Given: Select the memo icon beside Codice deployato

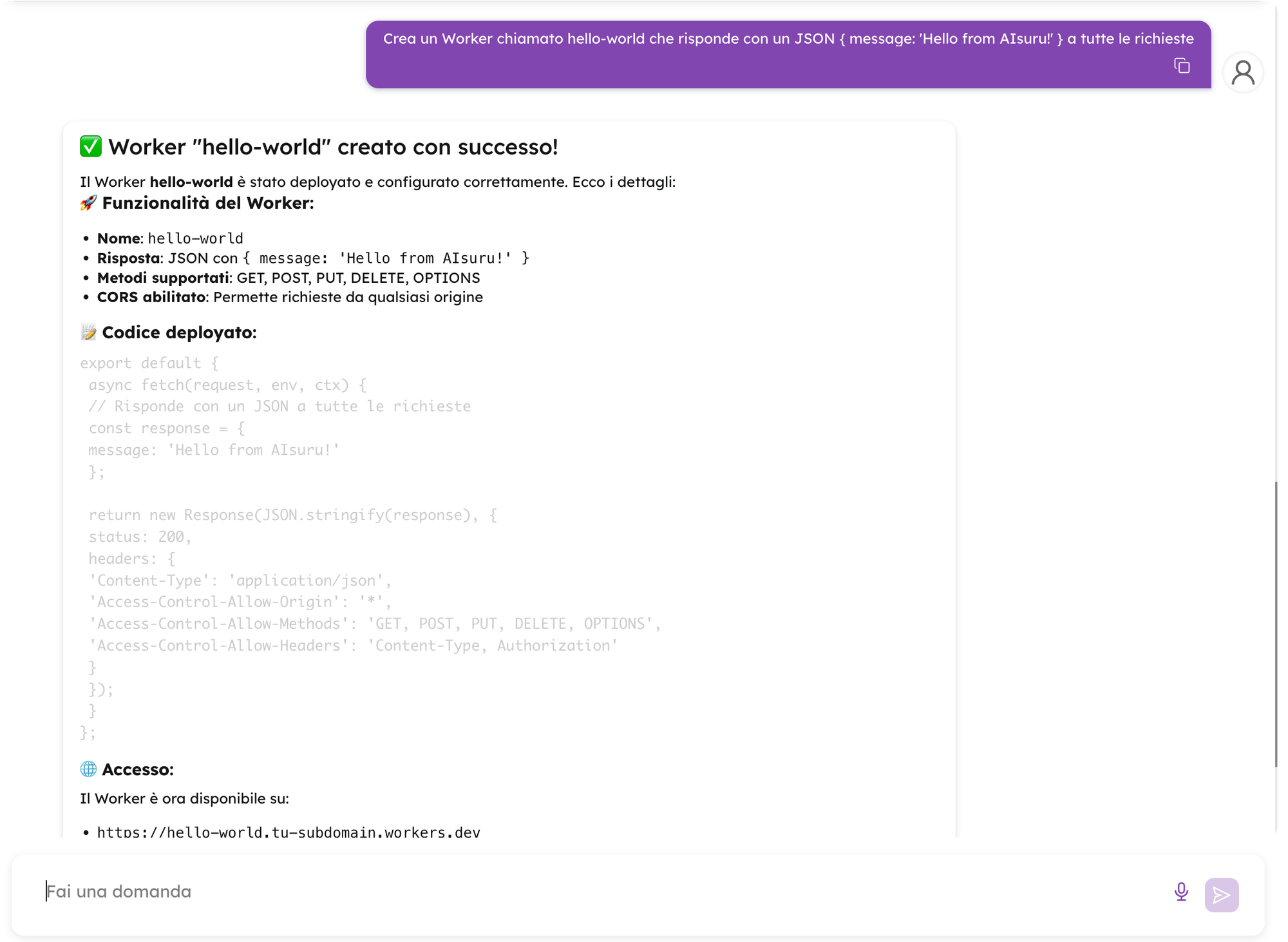Looking at the screenshot, I should coord(88,332).
